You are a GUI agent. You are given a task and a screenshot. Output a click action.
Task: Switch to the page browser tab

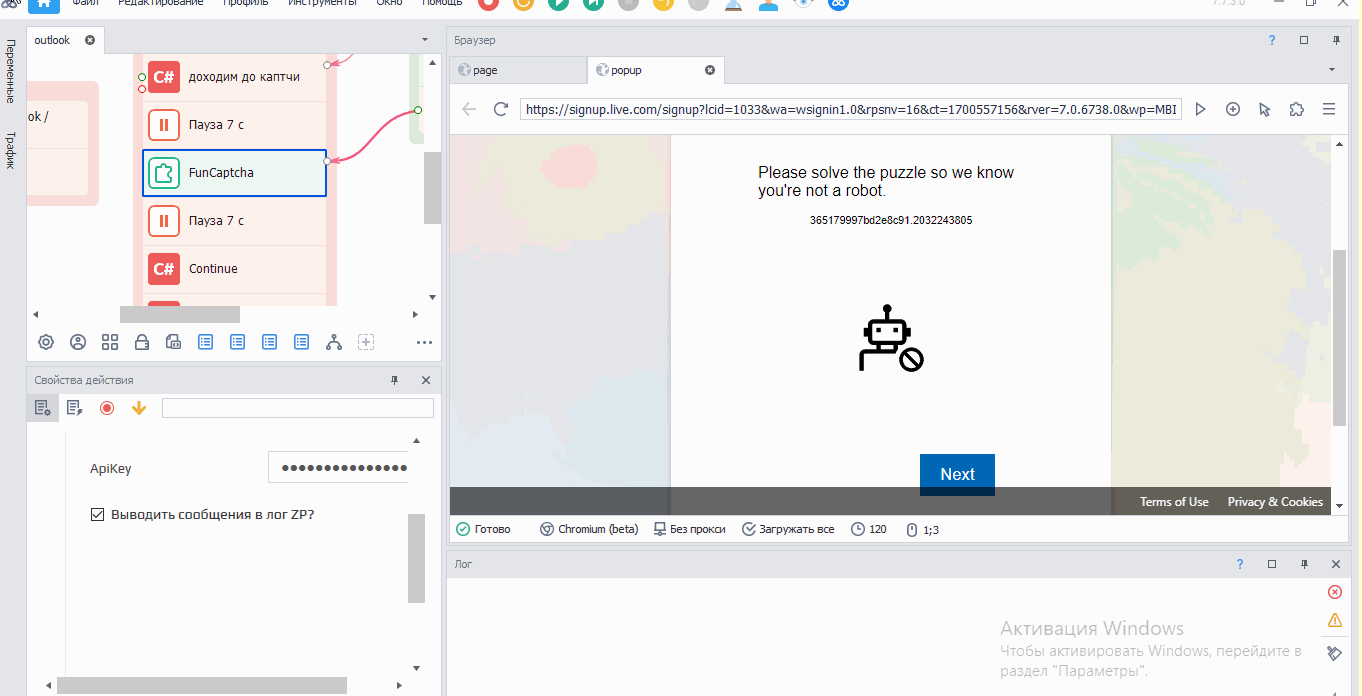(x=518, y=70)
